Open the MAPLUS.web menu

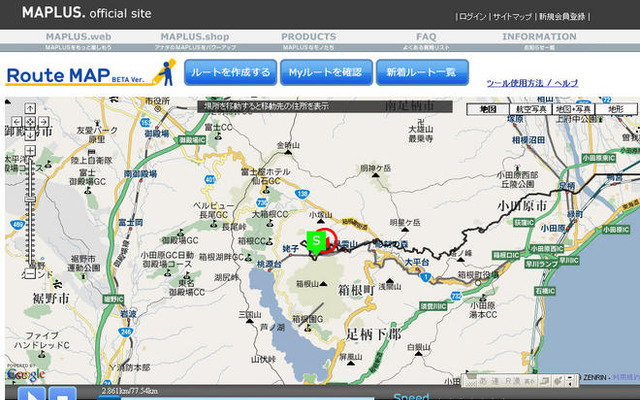click(78, 37)
